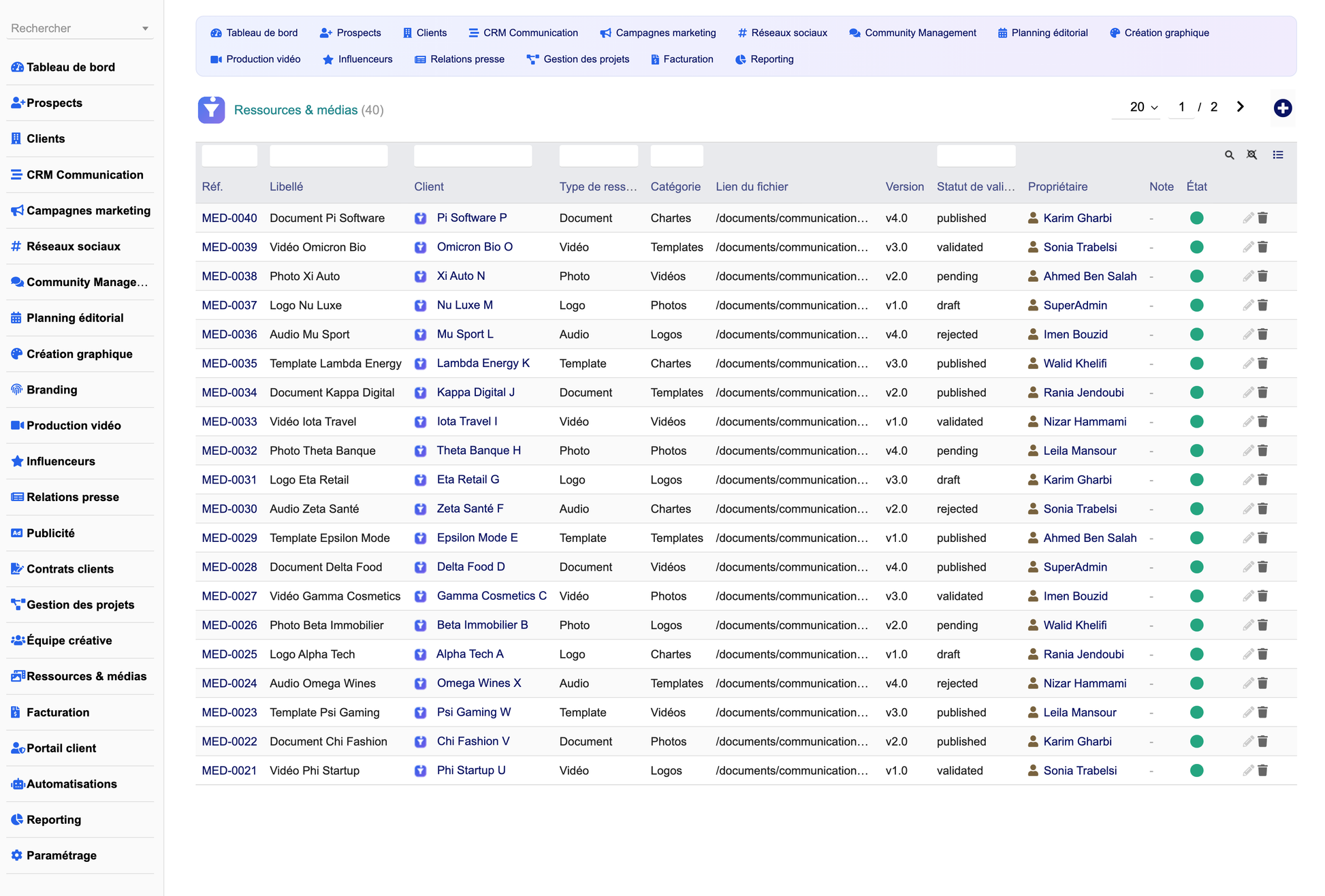Click the Type de ressource filter field

(x=598, y=155)
